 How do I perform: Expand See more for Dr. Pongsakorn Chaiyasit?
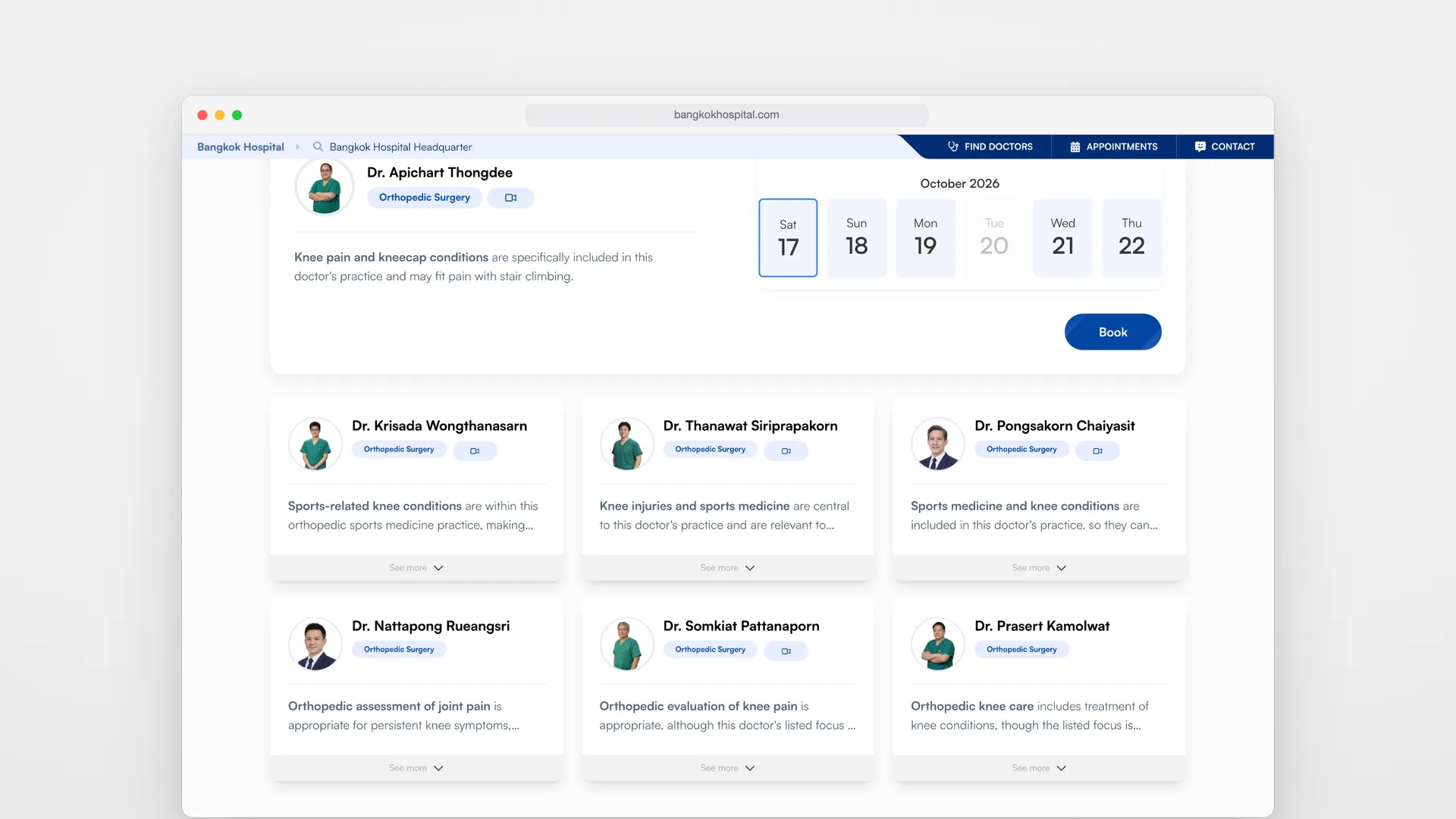pyautogui.click(x=1039, y=568)
